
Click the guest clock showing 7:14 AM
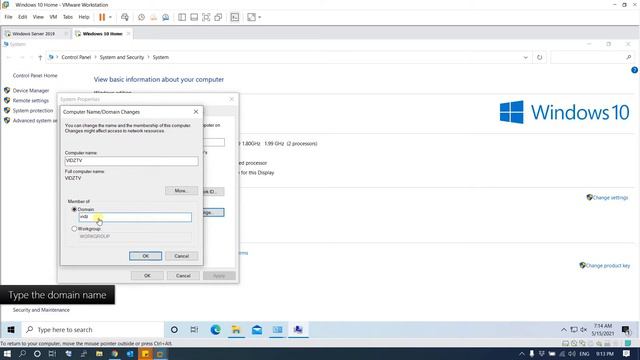[603, 330]
